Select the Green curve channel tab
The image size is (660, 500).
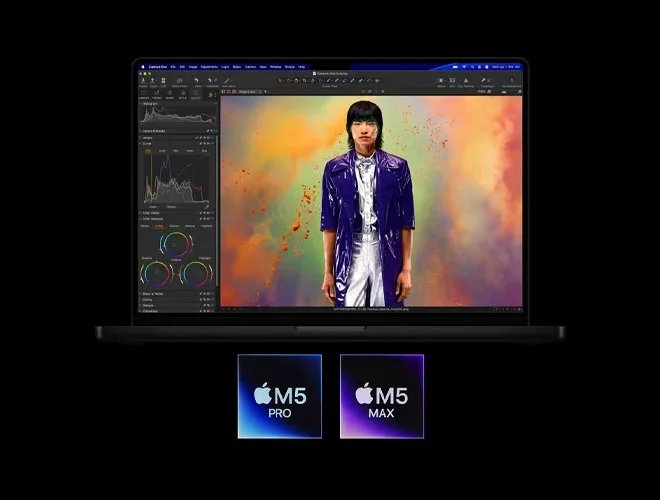point(190,151)
